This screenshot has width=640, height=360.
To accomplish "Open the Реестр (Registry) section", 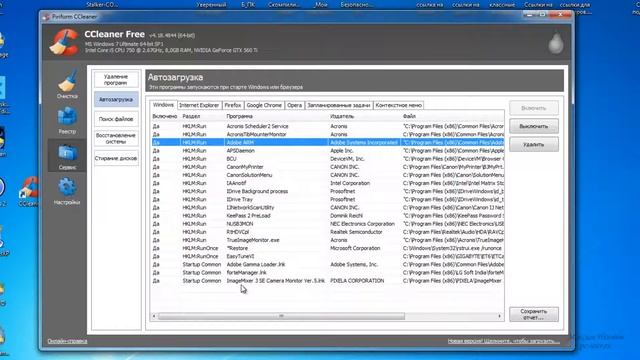I will click(x=67, y=120).
